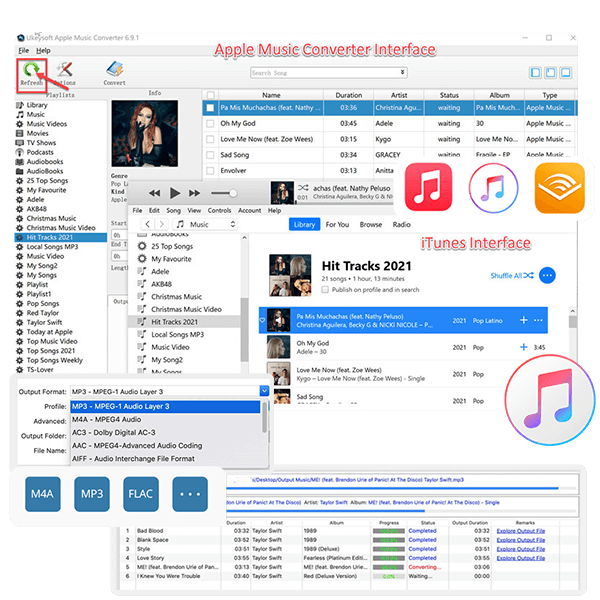Open the File menu in converter
Image resolution: width=600 pixels, height=600 pixels.
[x=23, y=51]
